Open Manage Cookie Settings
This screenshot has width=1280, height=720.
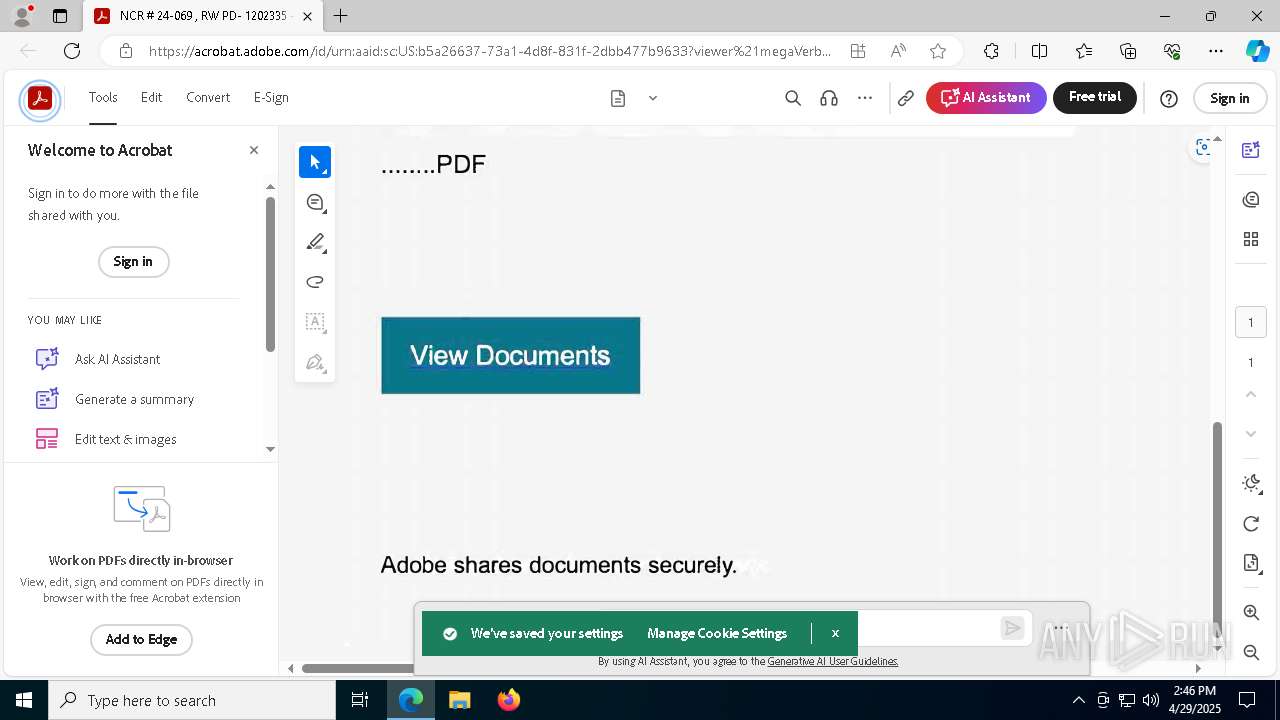(x=717, y=633)
